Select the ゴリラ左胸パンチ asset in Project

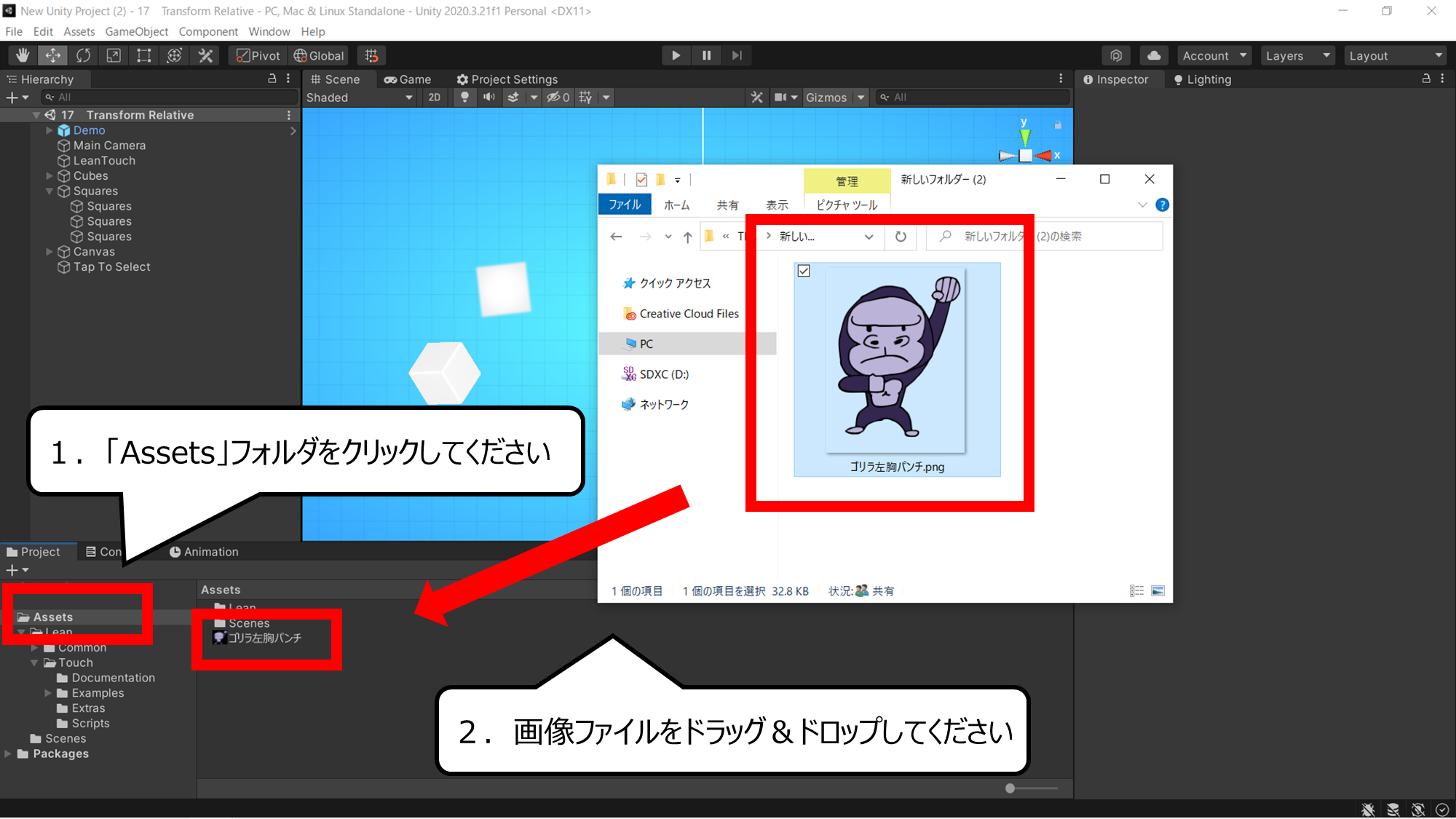(x=257, y=638)
